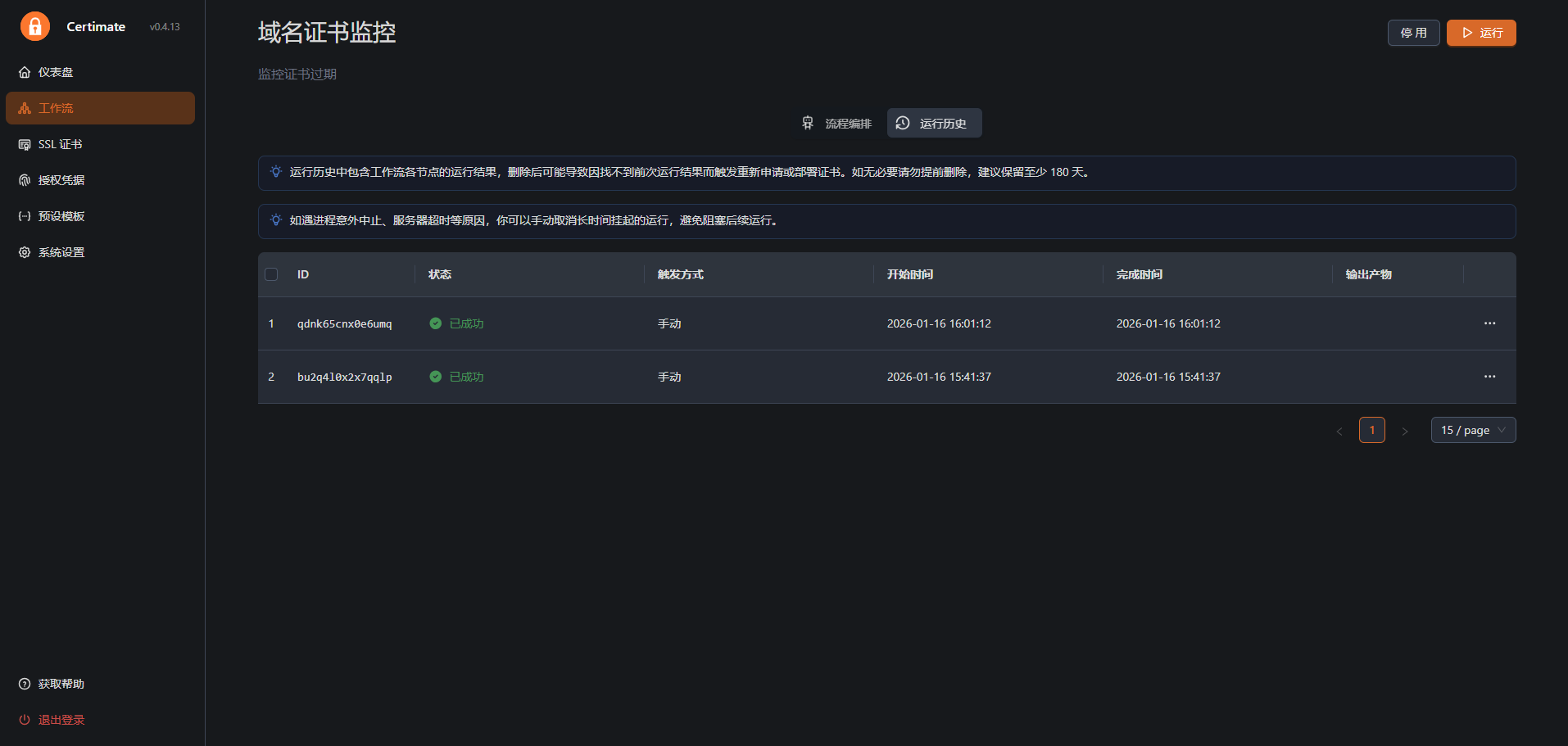Viewport: 1568px width, 746px height.
Task: Click the 退出登录 power icon
Action: tap(25, 721)
